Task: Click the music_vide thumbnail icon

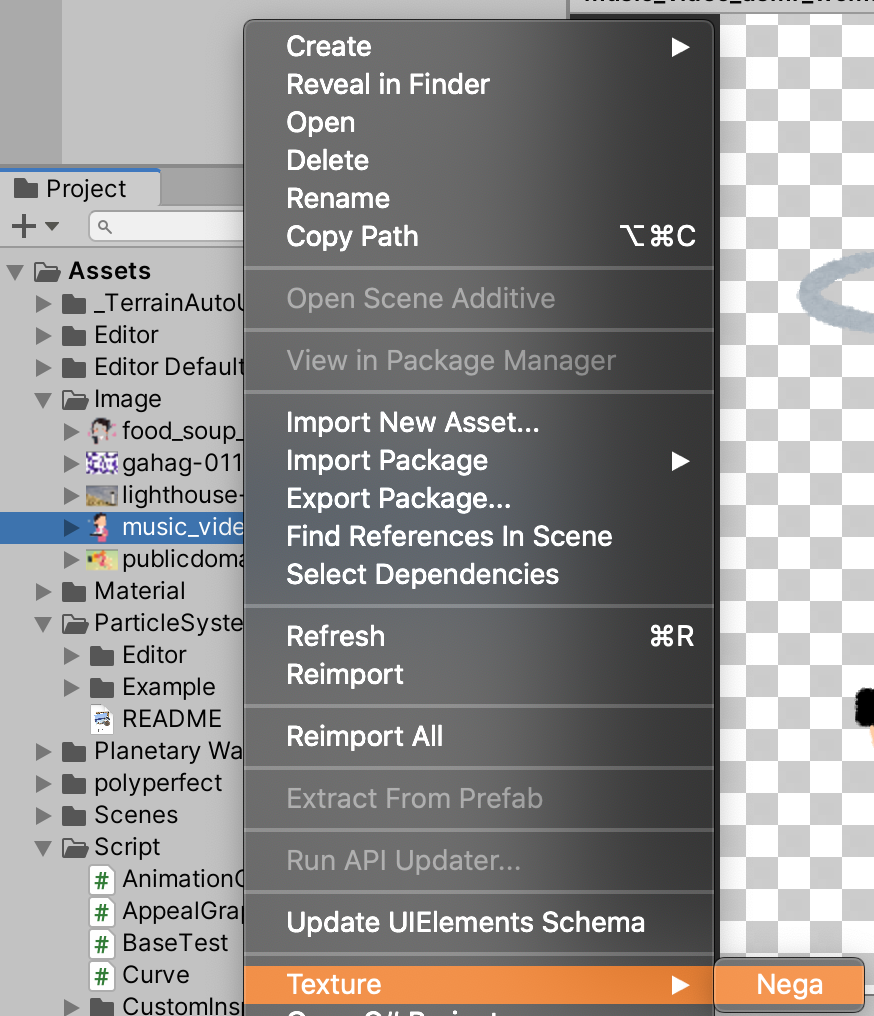Action: pyautogui.click(x=99, y=527)
